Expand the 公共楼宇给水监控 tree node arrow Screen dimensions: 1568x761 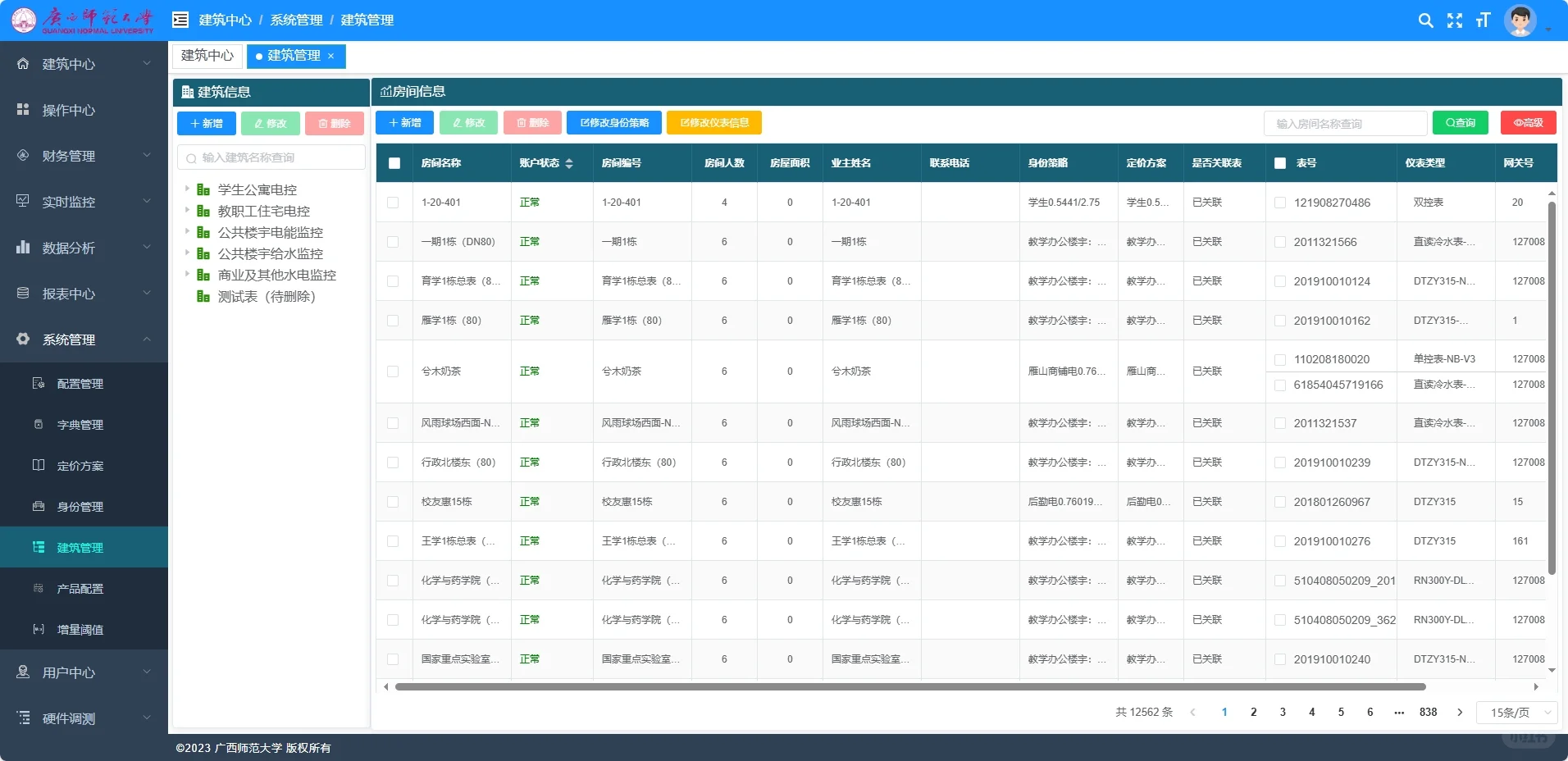(x=187, y=253)
